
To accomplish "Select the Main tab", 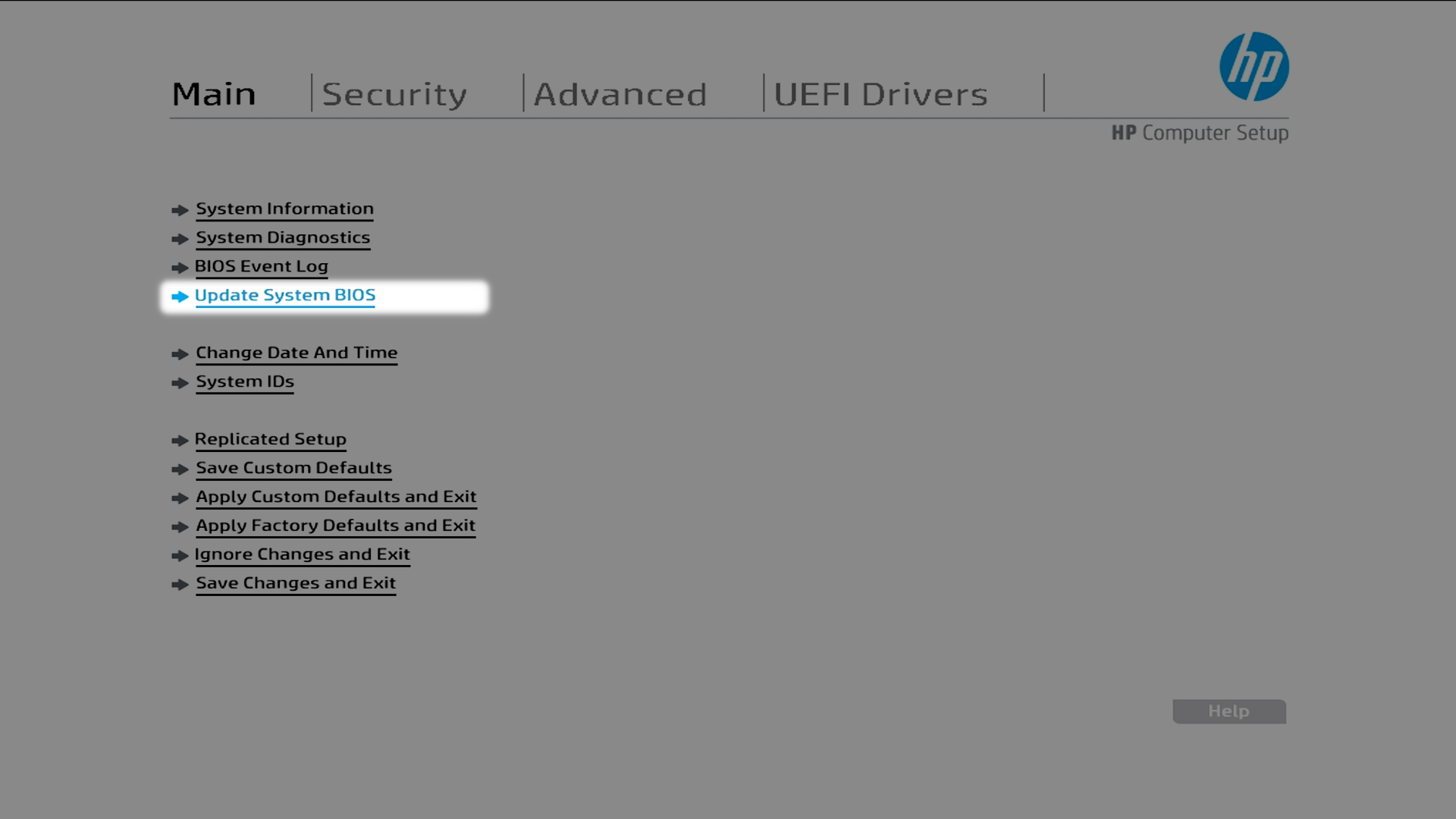I will 213,93.
